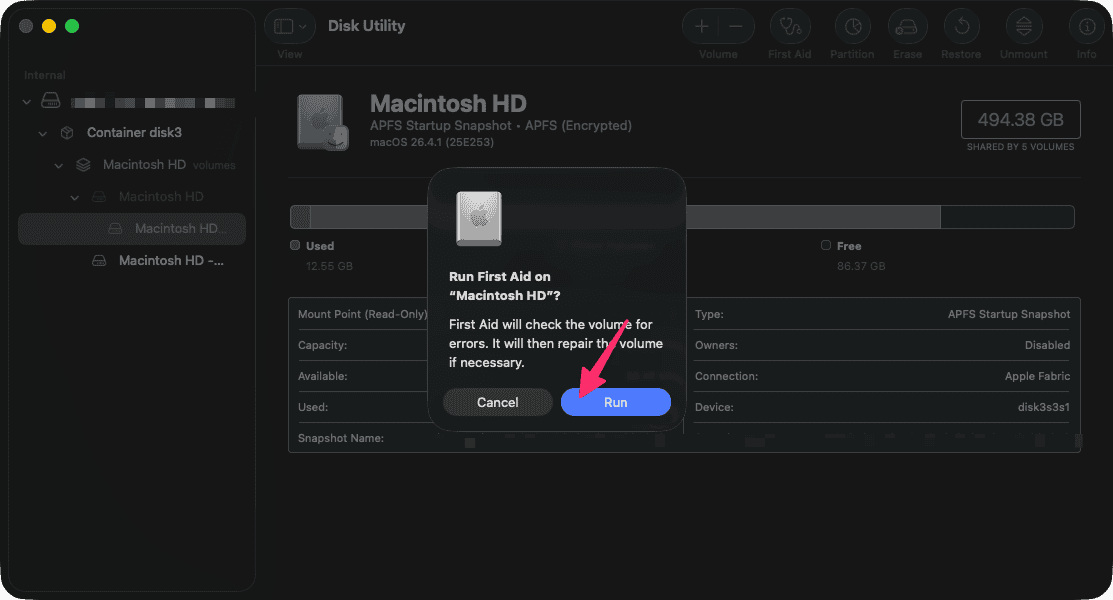The height and width of the screenshot is (600, 1113).
Task: Remove a volume with the minus icon
Action: pos(735,25)
